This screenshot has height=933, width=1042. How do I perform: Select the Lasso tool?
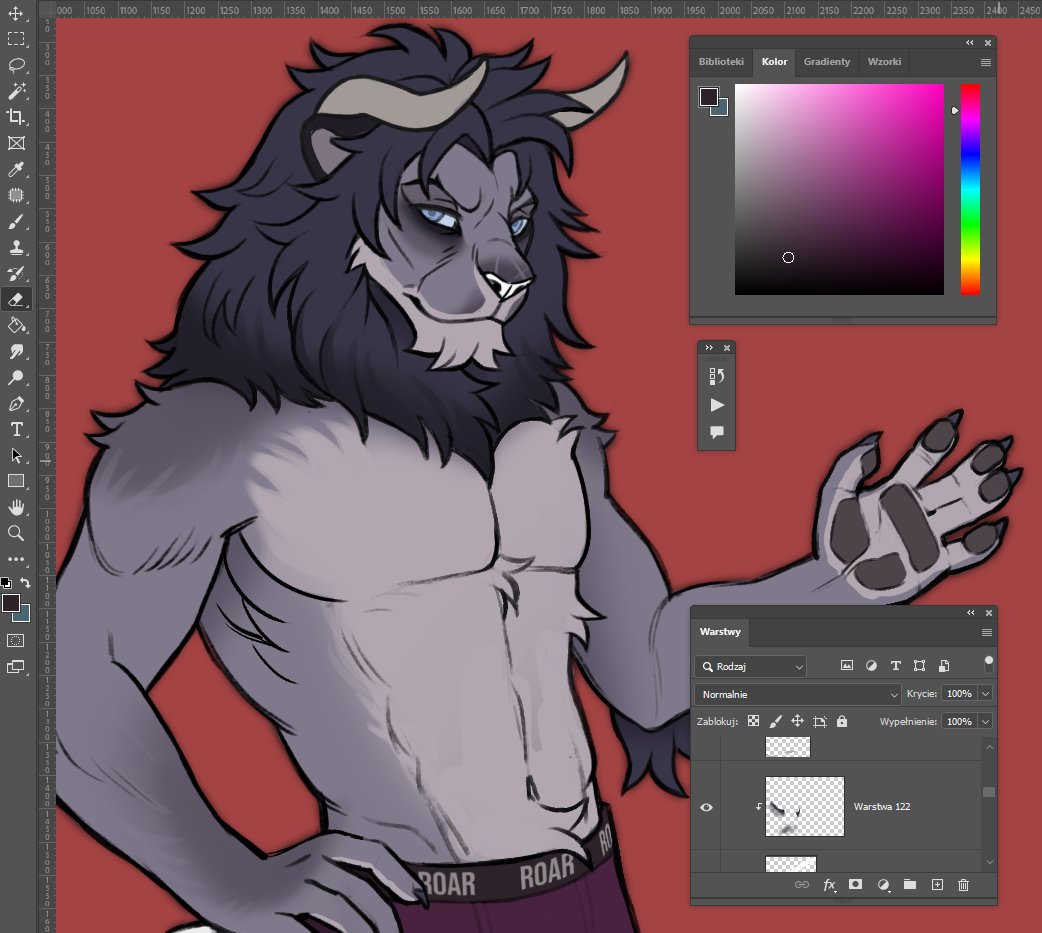tap(16, 65)
